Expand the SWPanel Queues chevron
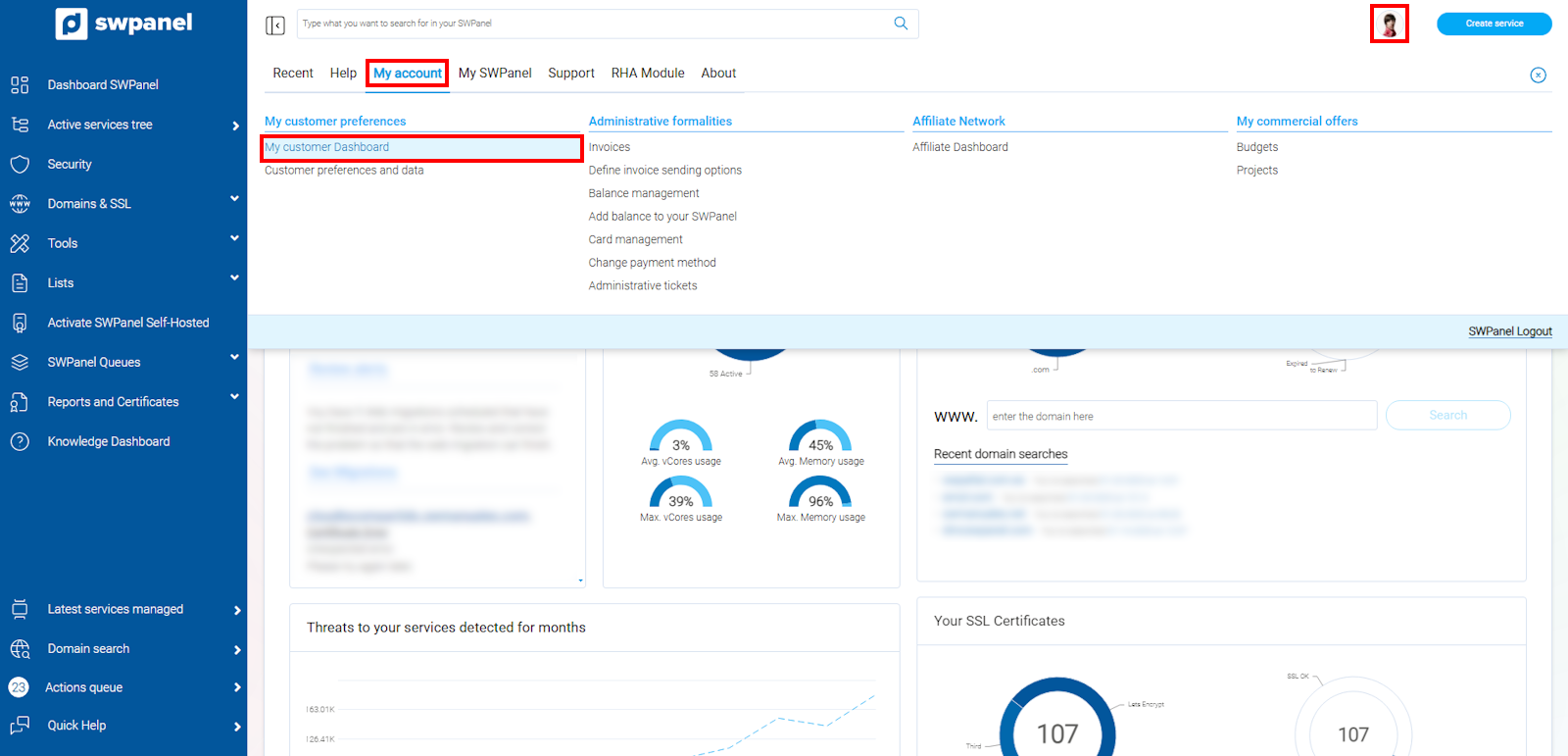Image resolution: width=1568 pixels, height=756 pixels. (x=234, y=358)
